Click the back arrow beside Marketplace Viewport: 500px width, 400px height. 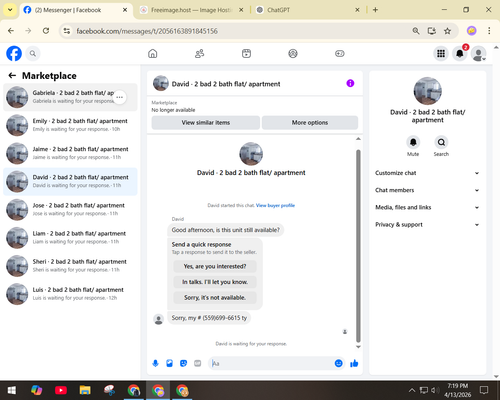[x=12, y=76]
